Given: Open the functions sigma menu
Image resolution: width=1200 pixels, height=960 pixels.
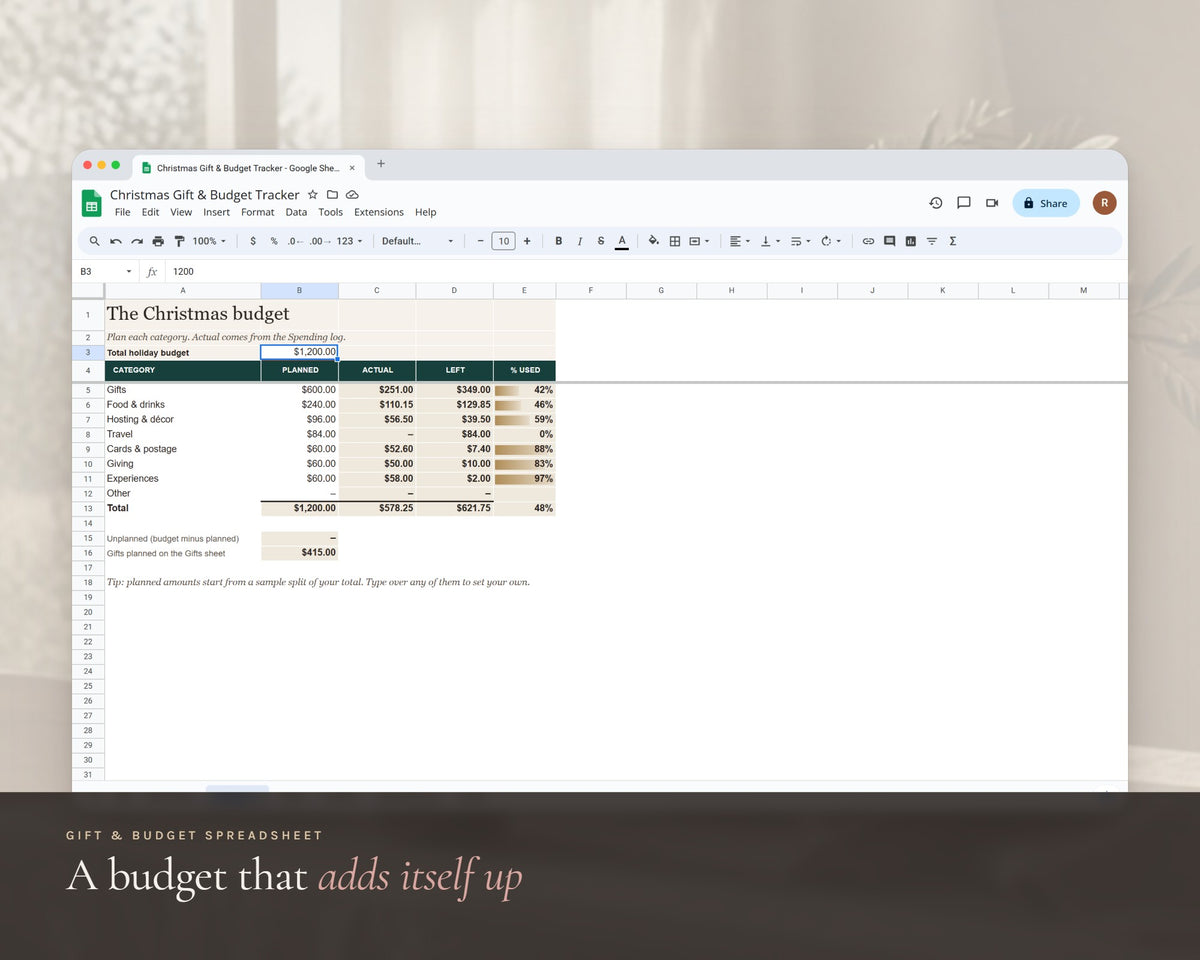Looking at the screenshot, I should (x=953, y=241).
